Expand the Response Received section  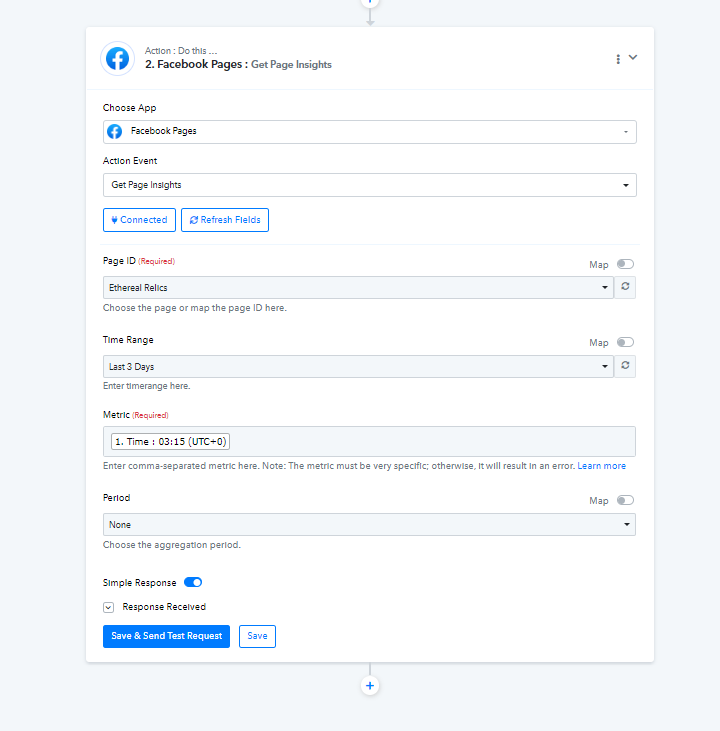[x=109, y=607]
